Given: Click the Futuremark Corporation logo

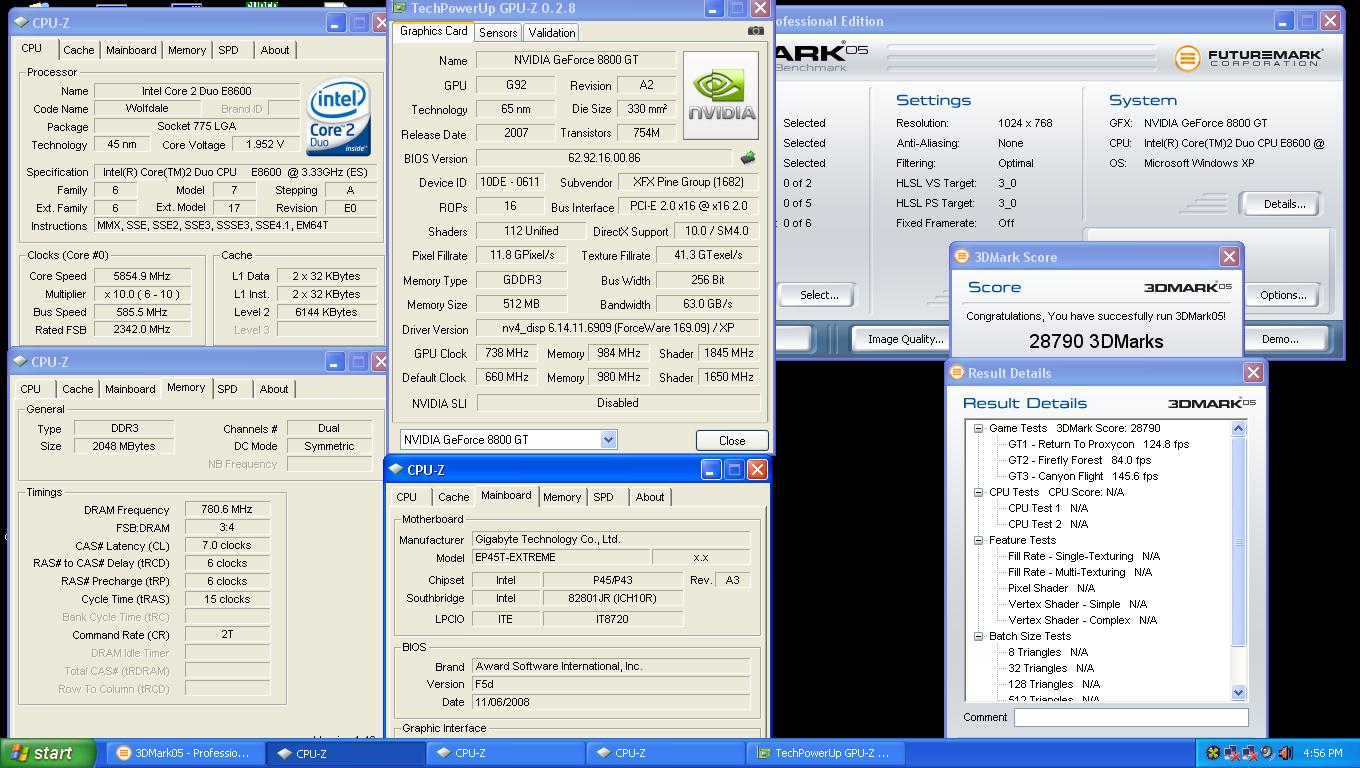Looking at the screenshot, I should pos(1249,58).
